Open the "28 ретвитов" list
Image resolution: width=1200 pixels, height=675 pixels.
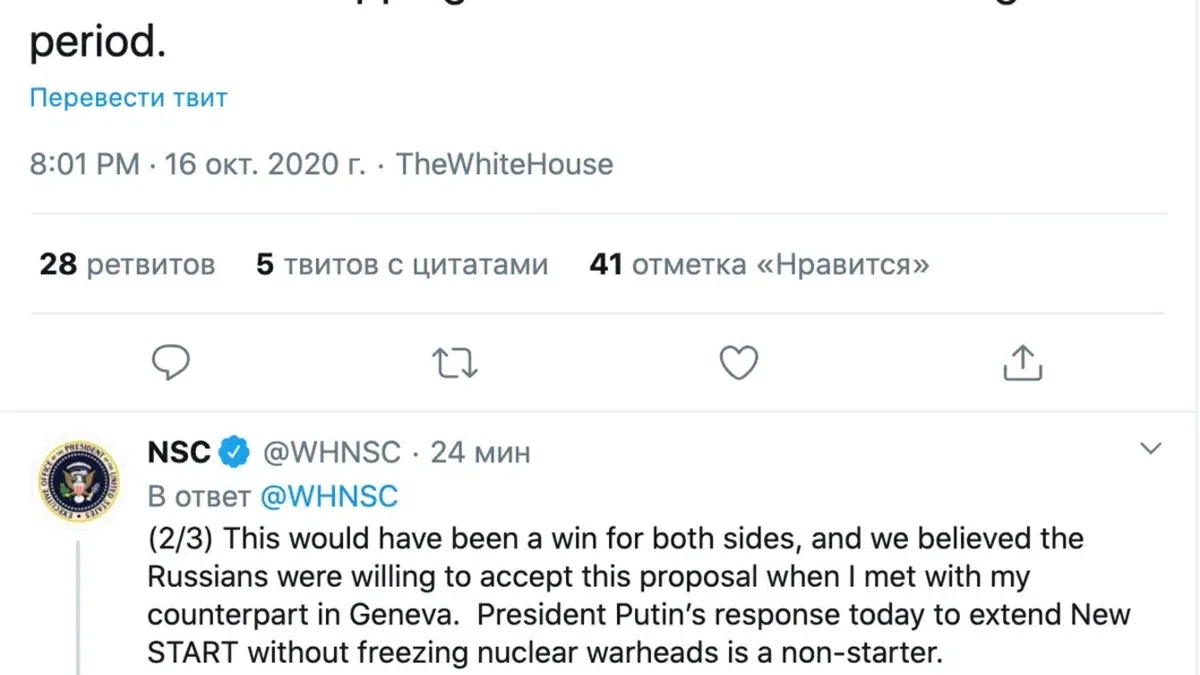tap(127, 265)
